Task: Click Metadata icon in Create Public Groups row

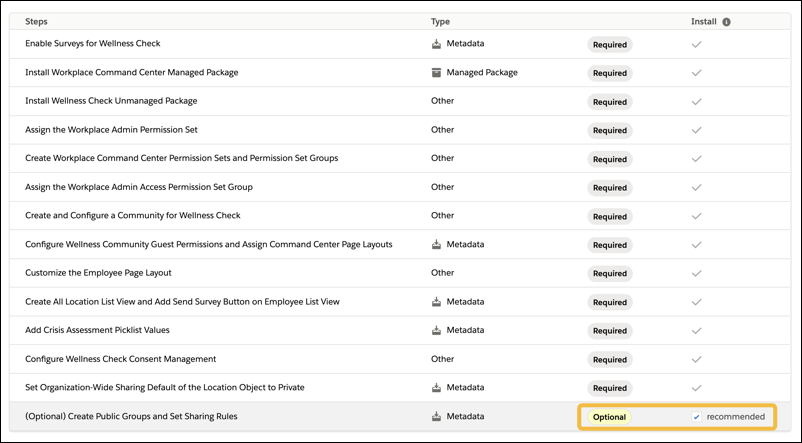Action: click(x=436, y=416)
